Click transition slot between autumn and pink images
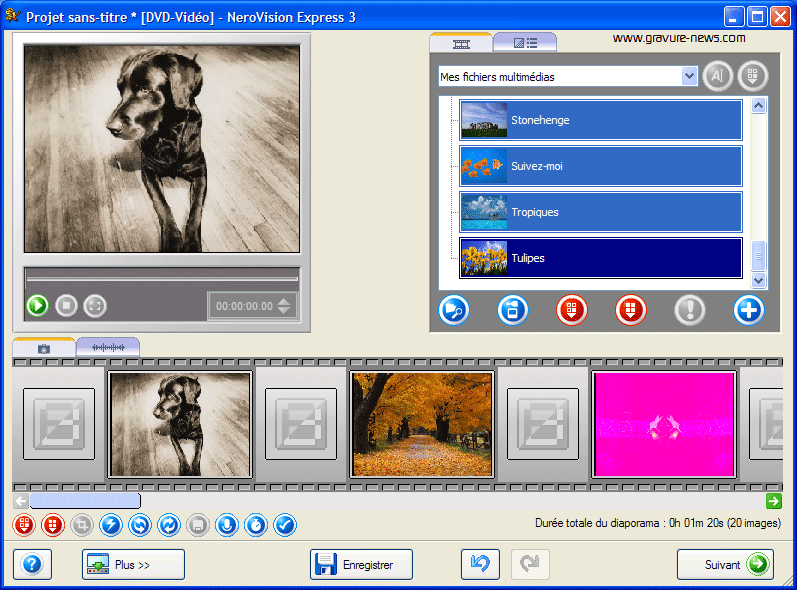Viewport: 797px width, 590px height. [x=543, y=424]
